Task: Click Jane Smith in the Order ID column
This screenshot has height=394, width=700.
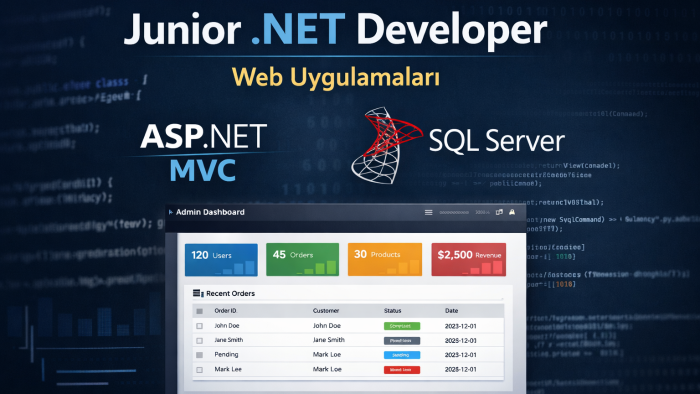Action: tap(229, 340)
